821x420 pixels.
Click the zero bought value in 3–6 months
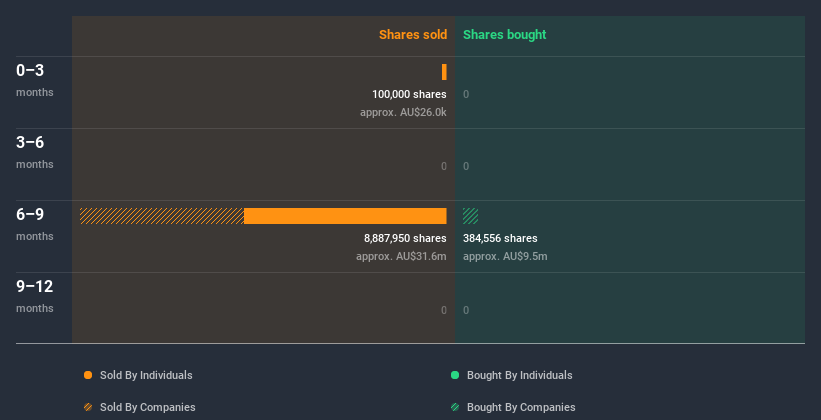pos(466,167)
